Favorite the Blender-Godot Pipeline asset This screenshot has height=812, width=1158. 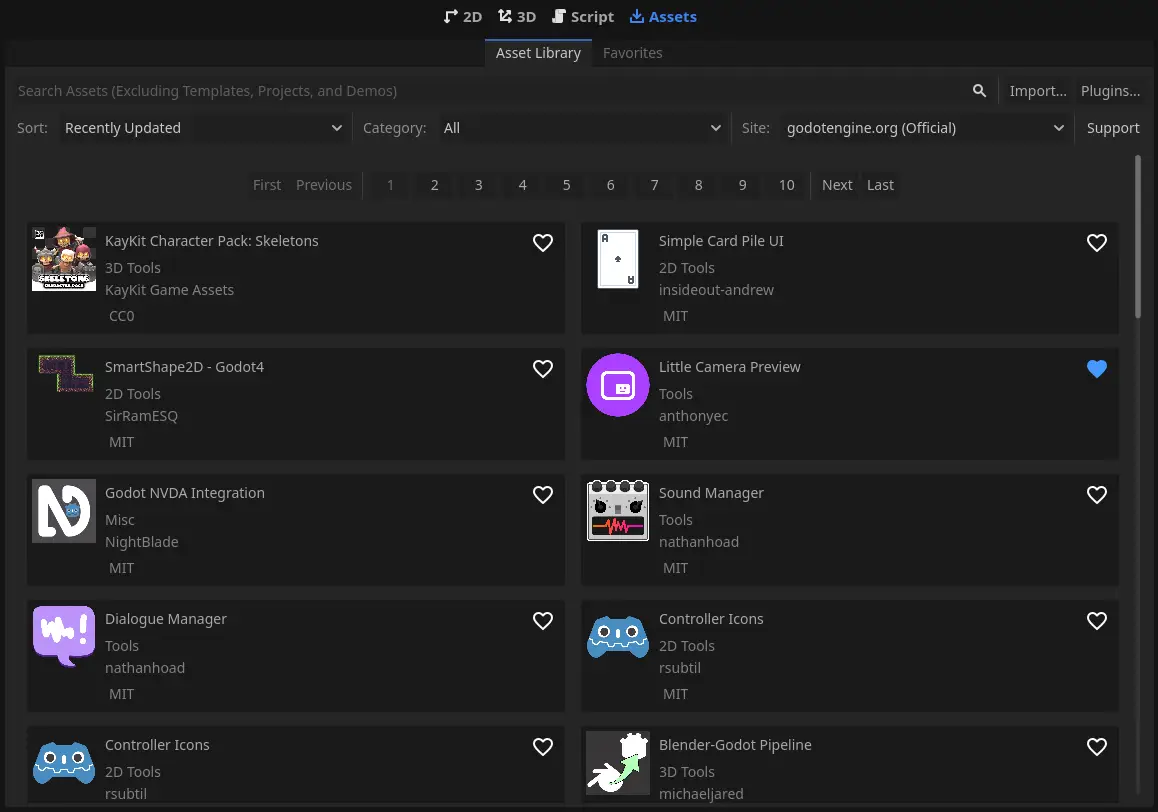[x=1097, y=746]
